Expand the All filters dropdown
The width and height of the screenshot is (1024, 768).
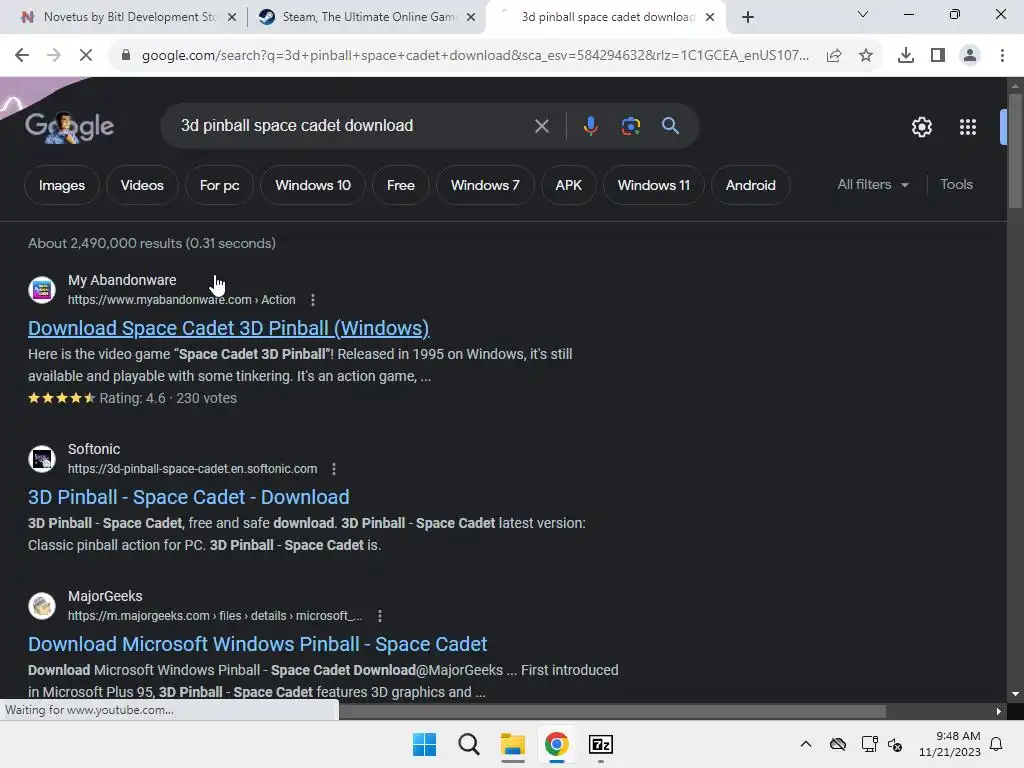[x=873, y=185]
